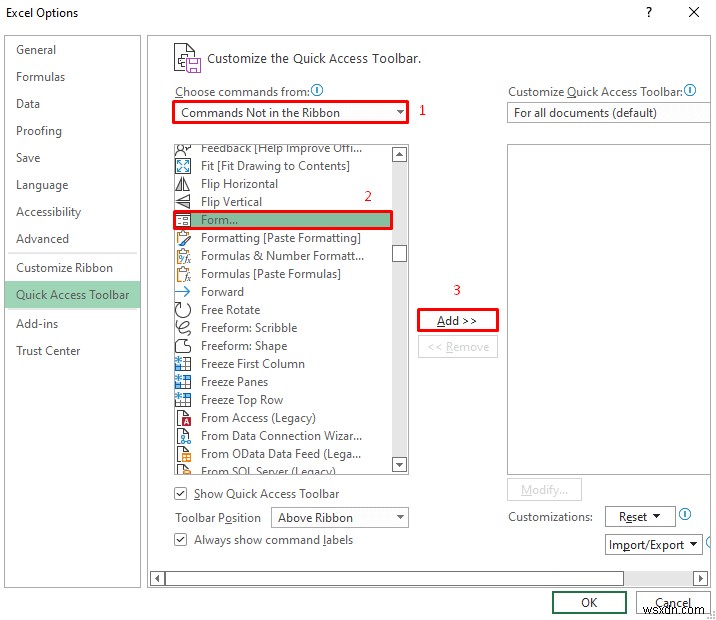Click the From Access (Legacy) icon

point(183,418)
